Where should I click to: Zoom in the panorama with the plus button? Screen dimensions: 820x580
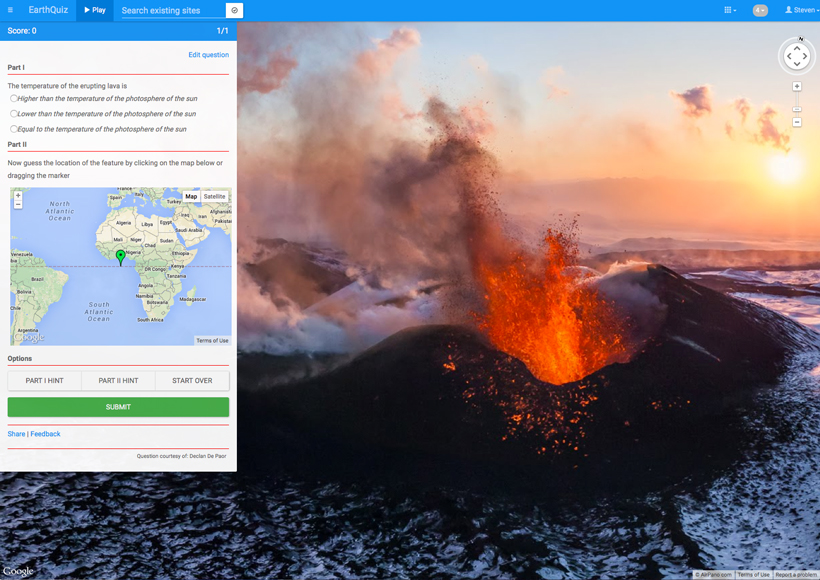tap(797, 87)
